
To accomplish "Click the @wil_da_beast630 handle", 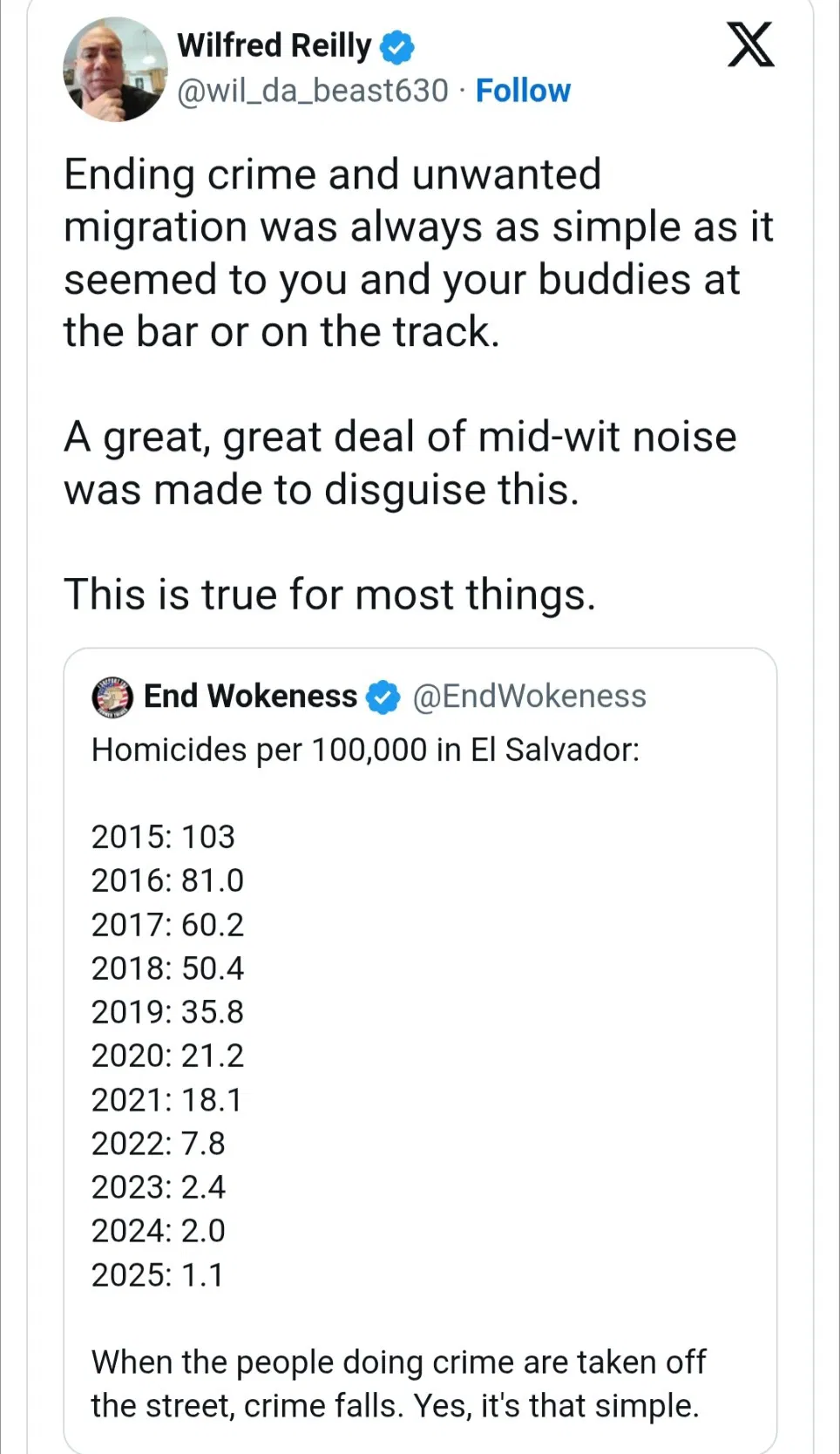I will point(313,91).
